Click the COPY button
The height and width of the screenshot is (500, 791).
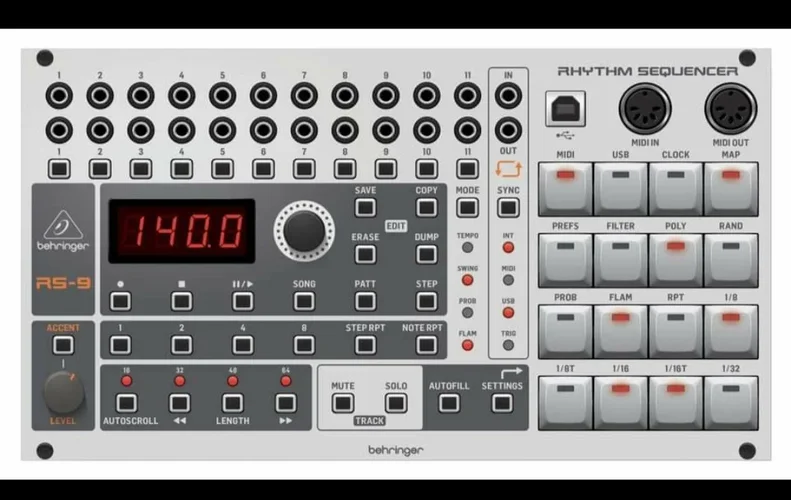pos(426,207)
